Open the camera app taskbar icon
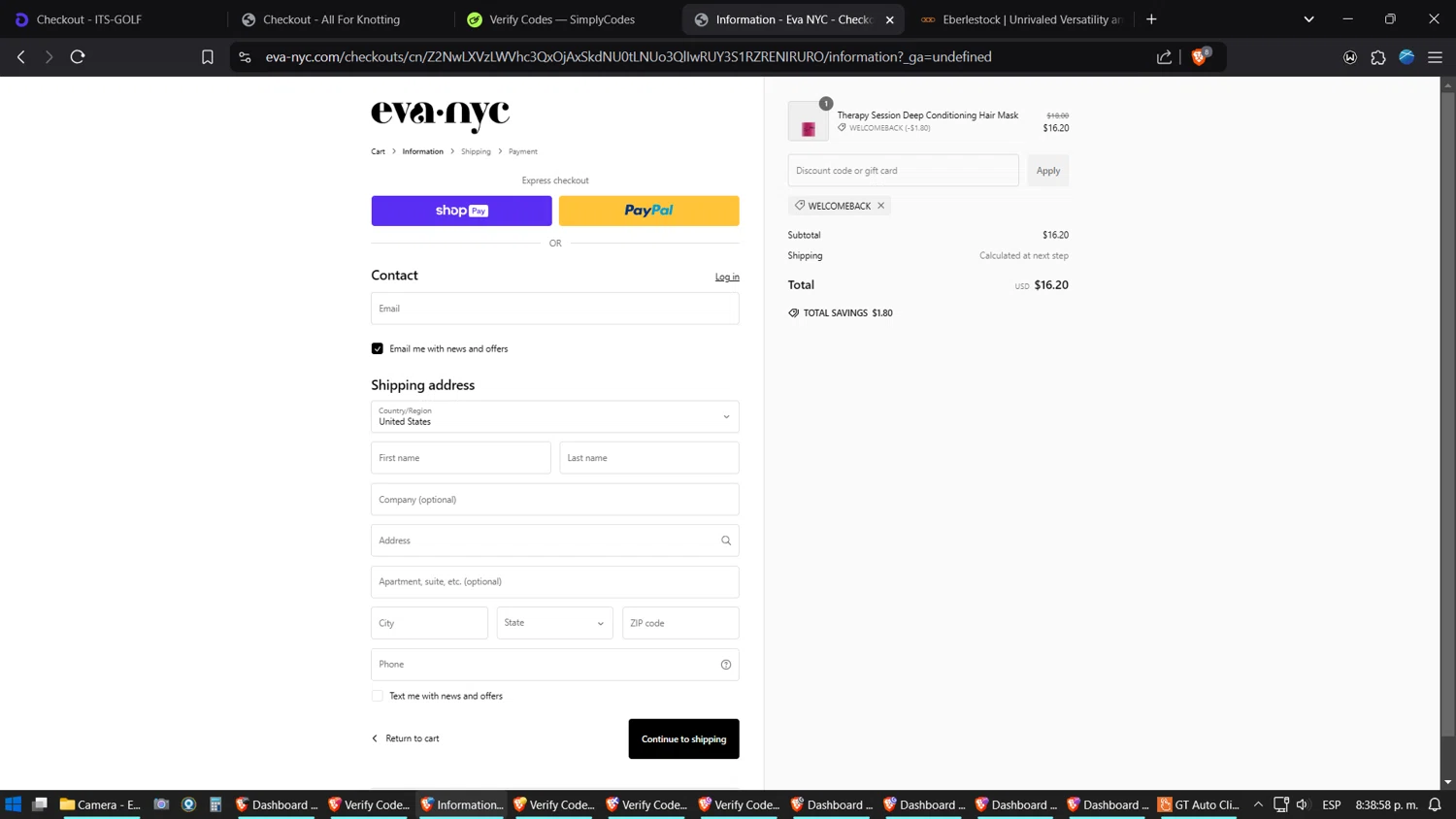Image resolution: width=1456 pixels, height=819 pixels. coord(161,804)
